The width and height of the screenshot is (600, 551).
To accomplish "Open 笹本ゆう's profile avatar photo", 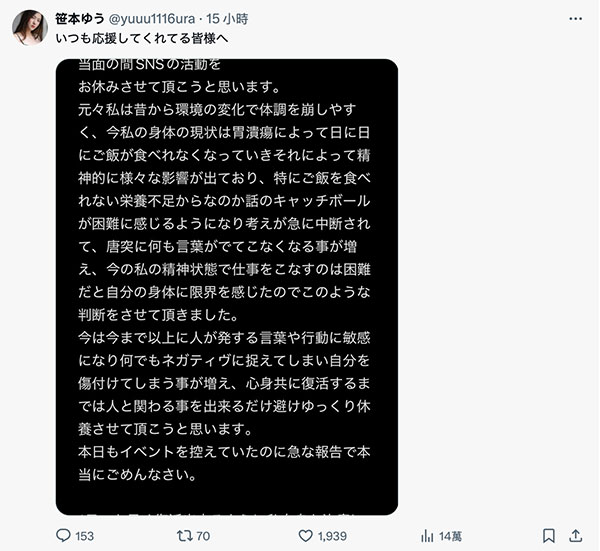I will coord(29,28).
